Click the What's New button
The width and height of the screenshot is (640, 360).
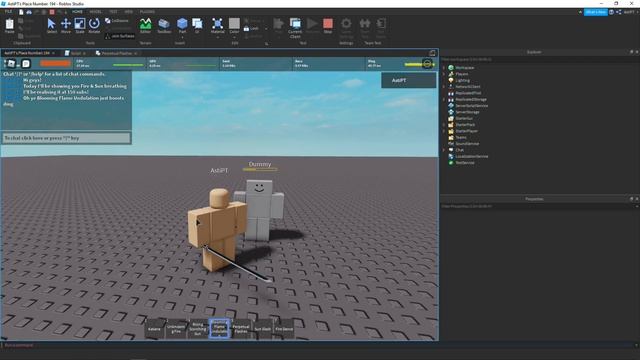point(596,12)
